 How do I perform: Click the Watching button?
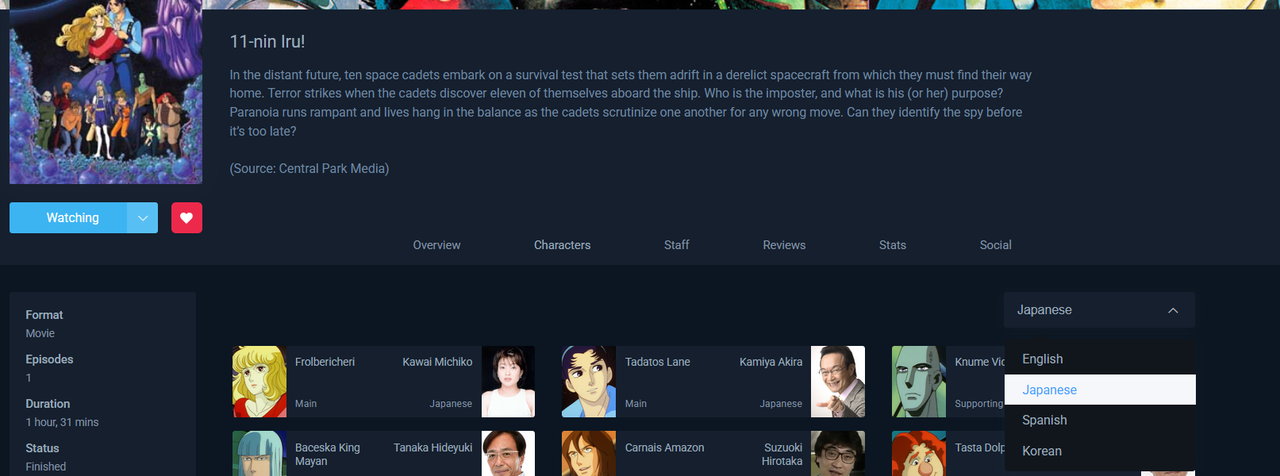pyautogui.click(x=69, y=218)
